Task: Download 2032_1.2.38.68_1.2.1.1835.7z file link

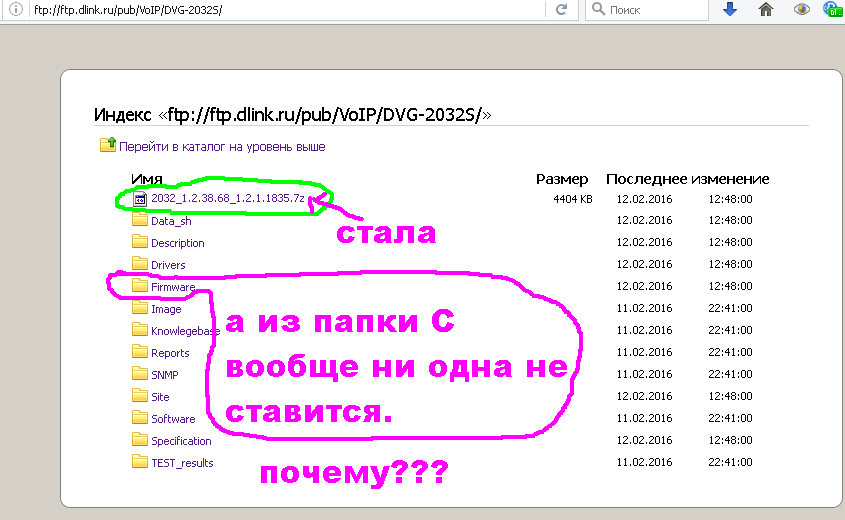Action: [227, 198]
